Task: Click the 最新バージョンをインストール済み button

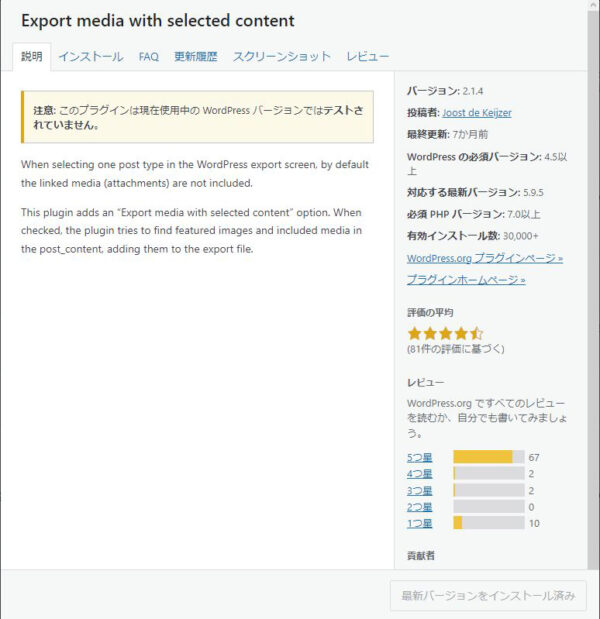Action: tap(488, 595)
